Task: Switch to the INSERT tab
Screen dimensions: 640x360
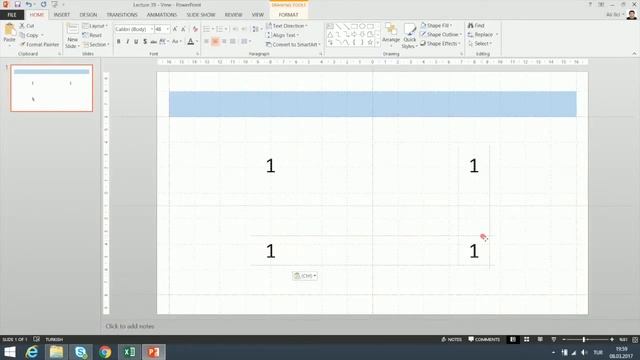Action: pyautogui.click(x=62, y=15)
